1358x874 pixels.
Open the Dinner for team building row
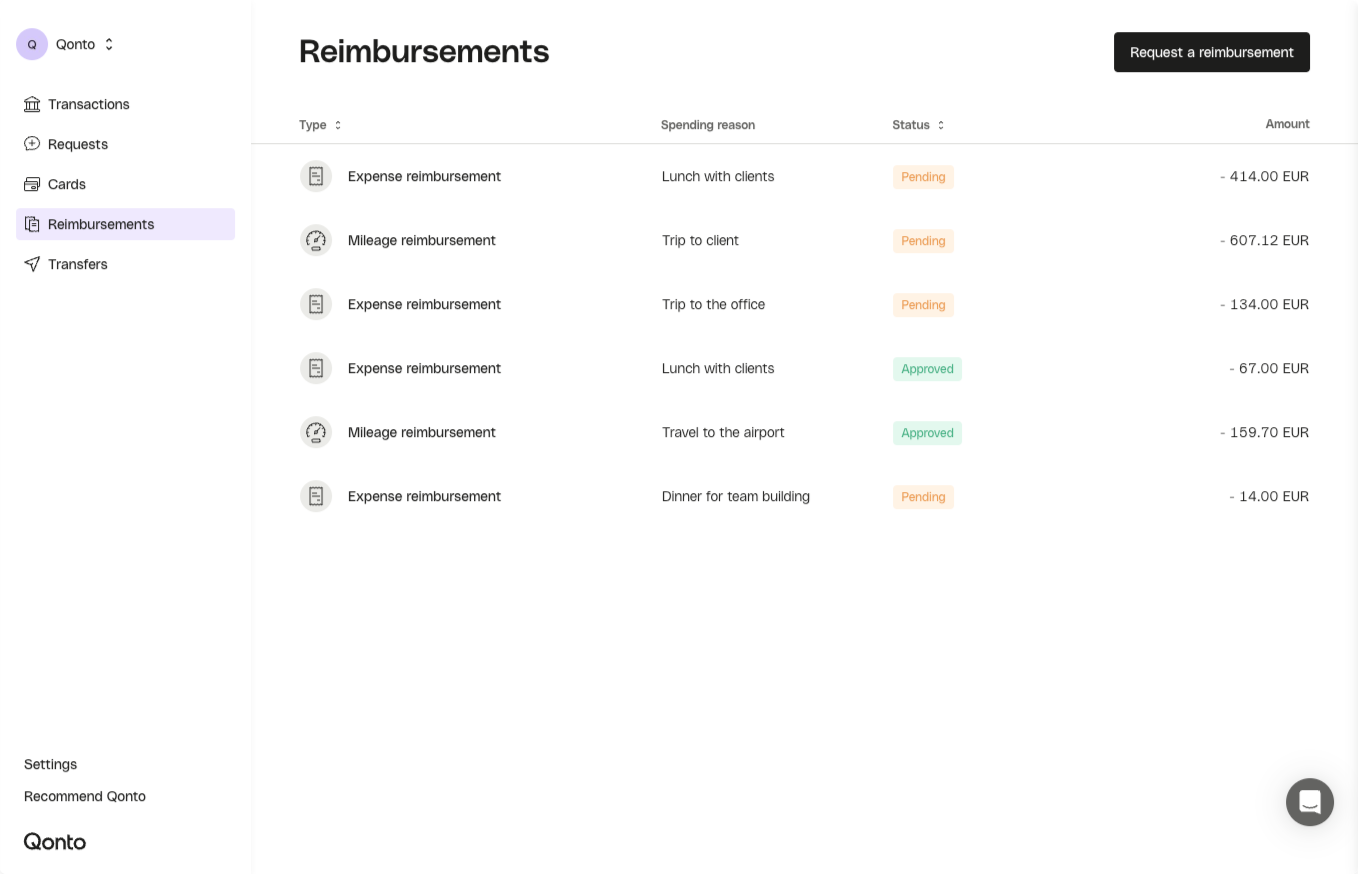735,496
